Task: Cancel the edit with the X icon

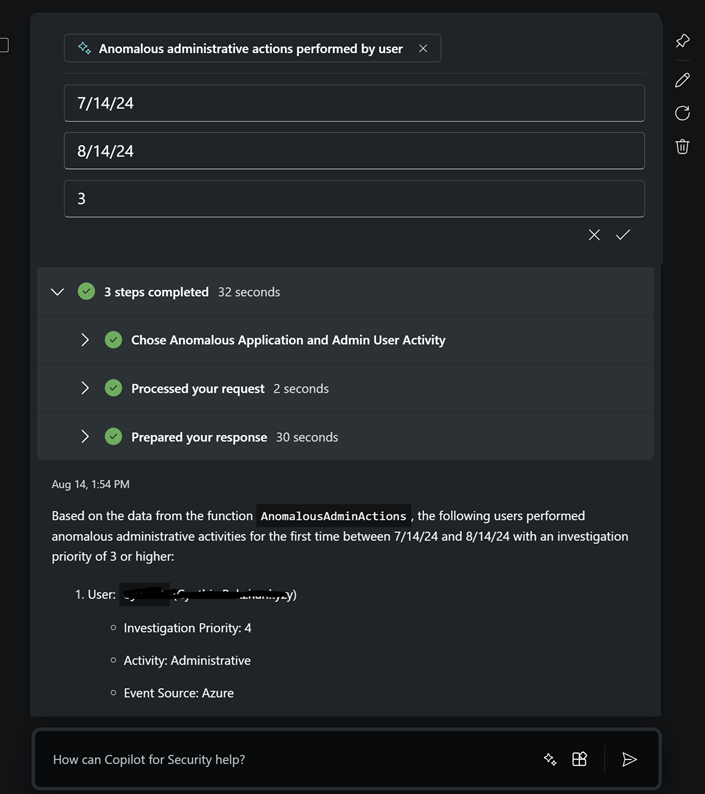Action: point(594,235)
